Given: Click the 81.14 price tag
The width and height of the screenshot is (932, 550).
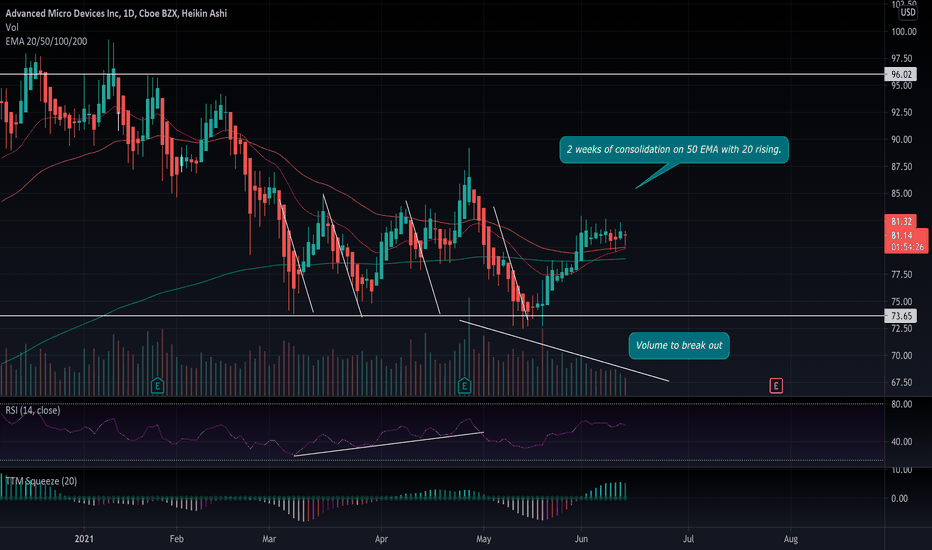Looking at the screenshot, I should coord(902,235).
